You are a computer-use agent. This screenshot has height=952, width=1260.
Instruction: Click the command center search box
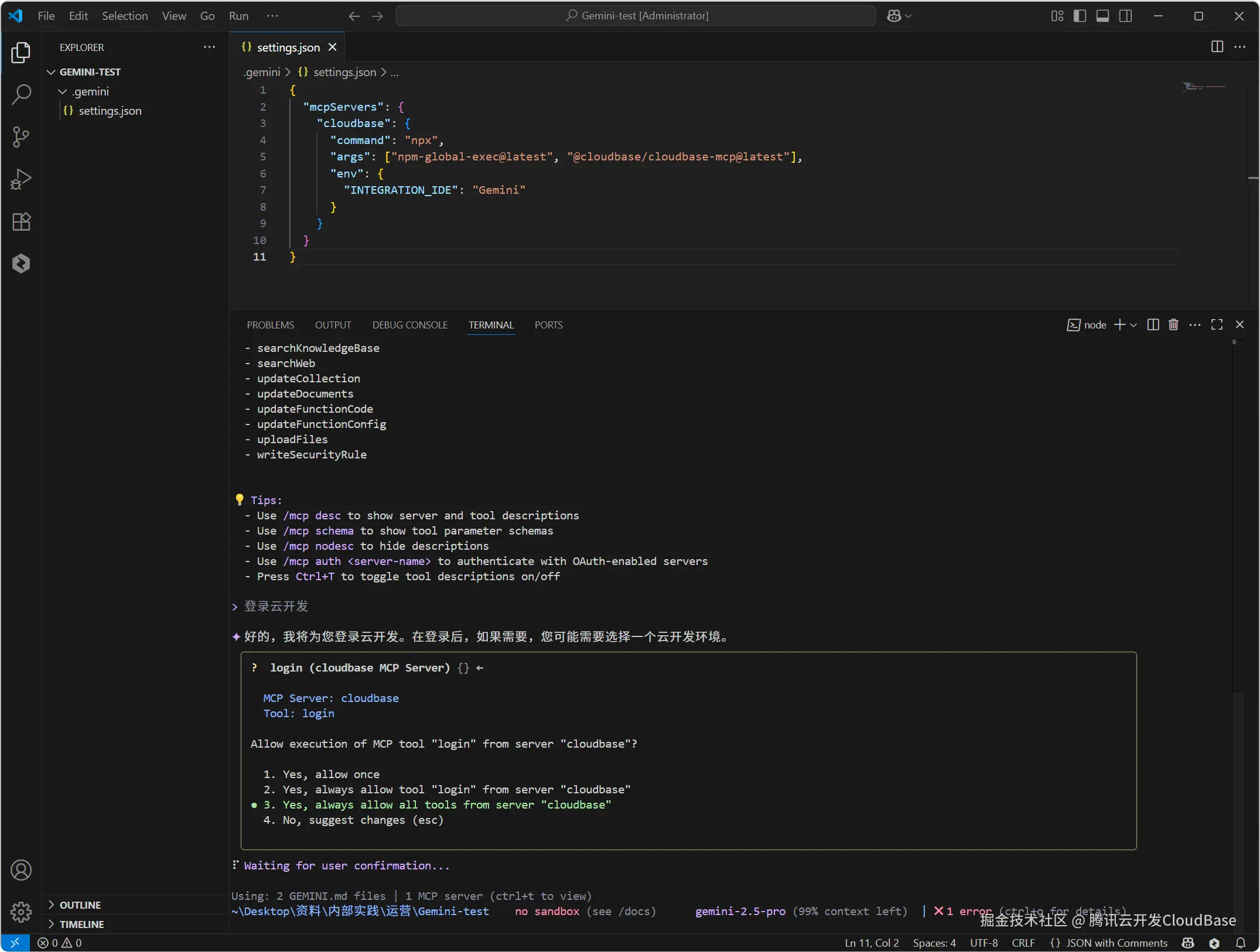tap(636, 16)
